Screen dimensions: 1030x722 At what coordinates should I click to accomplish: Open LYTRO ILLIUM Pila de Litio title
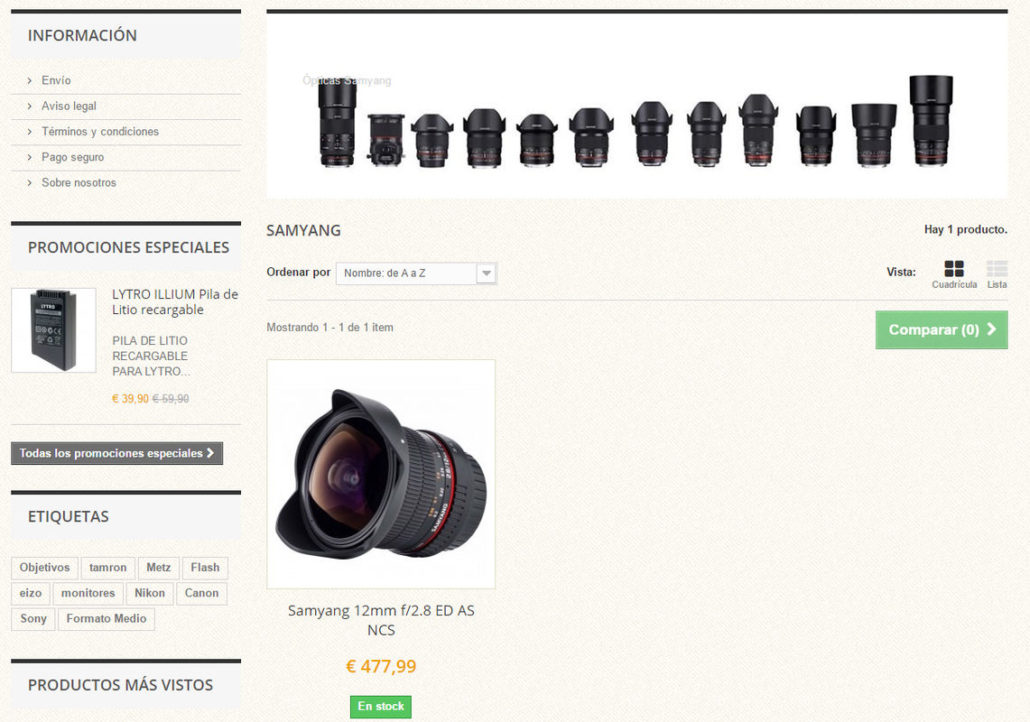175,302
